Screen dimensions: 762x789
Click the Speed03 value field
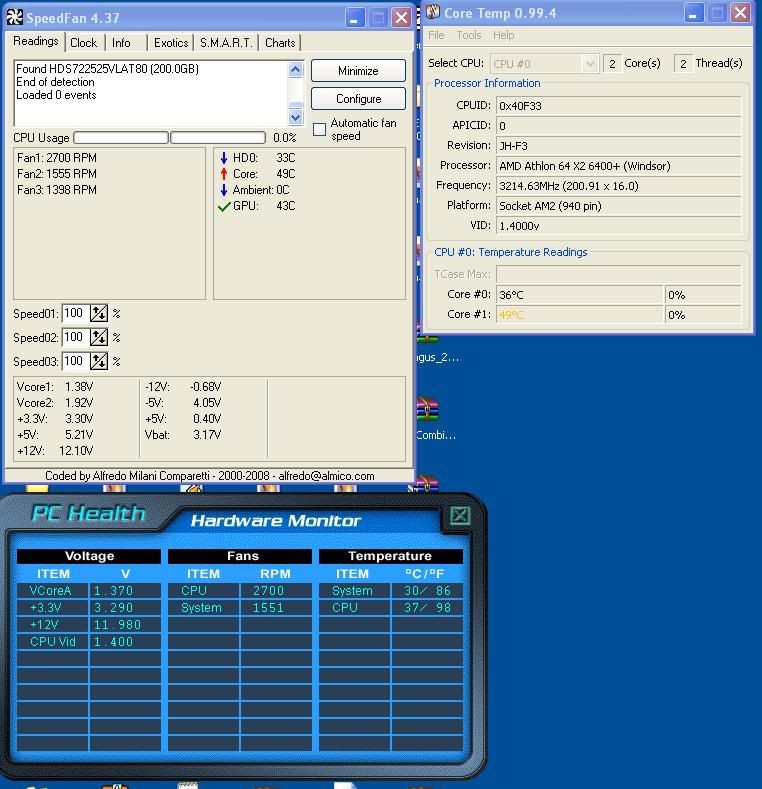point(74,361)
